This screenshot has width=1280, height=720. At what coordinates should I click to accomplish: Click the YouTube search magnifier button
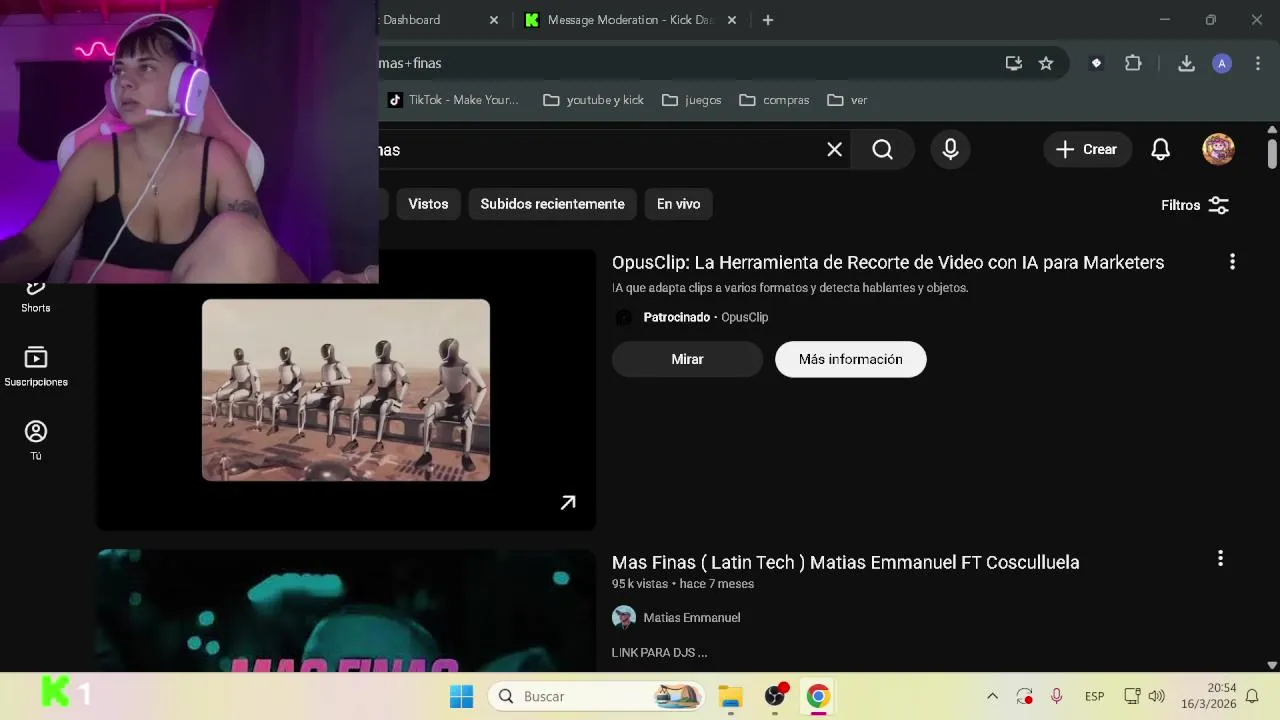(x=882, y=150)
